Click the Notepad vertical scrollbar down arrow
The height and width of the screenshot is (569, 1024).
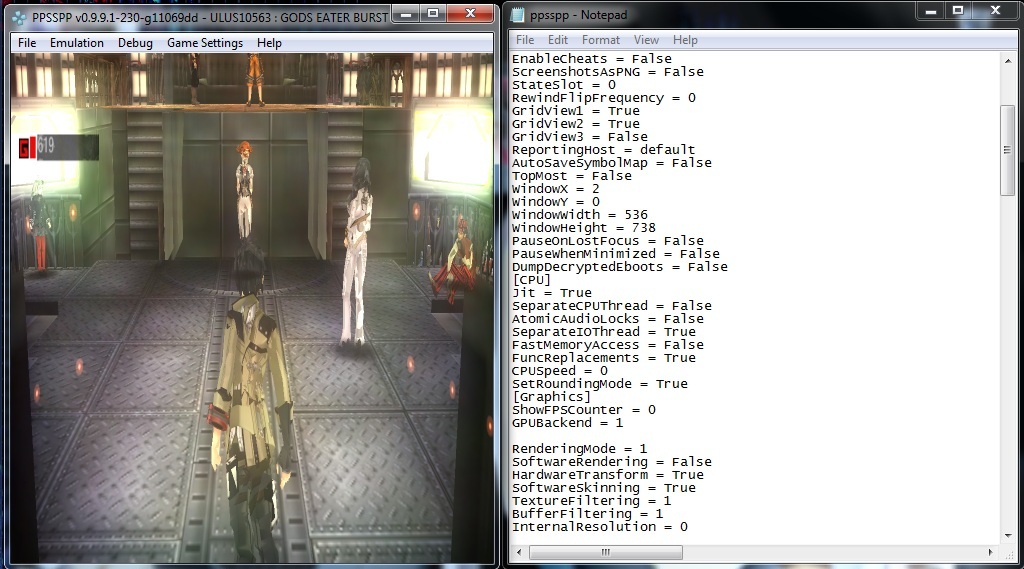pyautogui.click(x=1008, y=535)
